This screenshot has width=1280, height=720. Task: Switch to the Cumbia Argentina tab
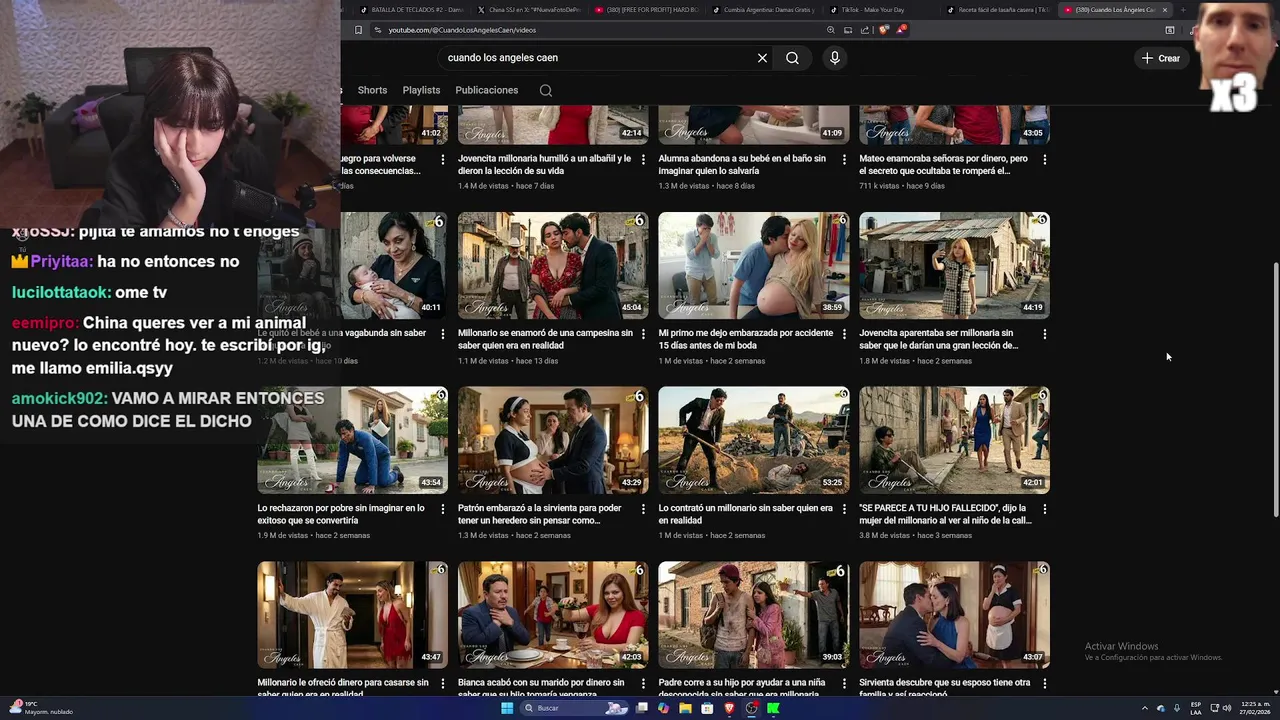click(x=764, y=10)
